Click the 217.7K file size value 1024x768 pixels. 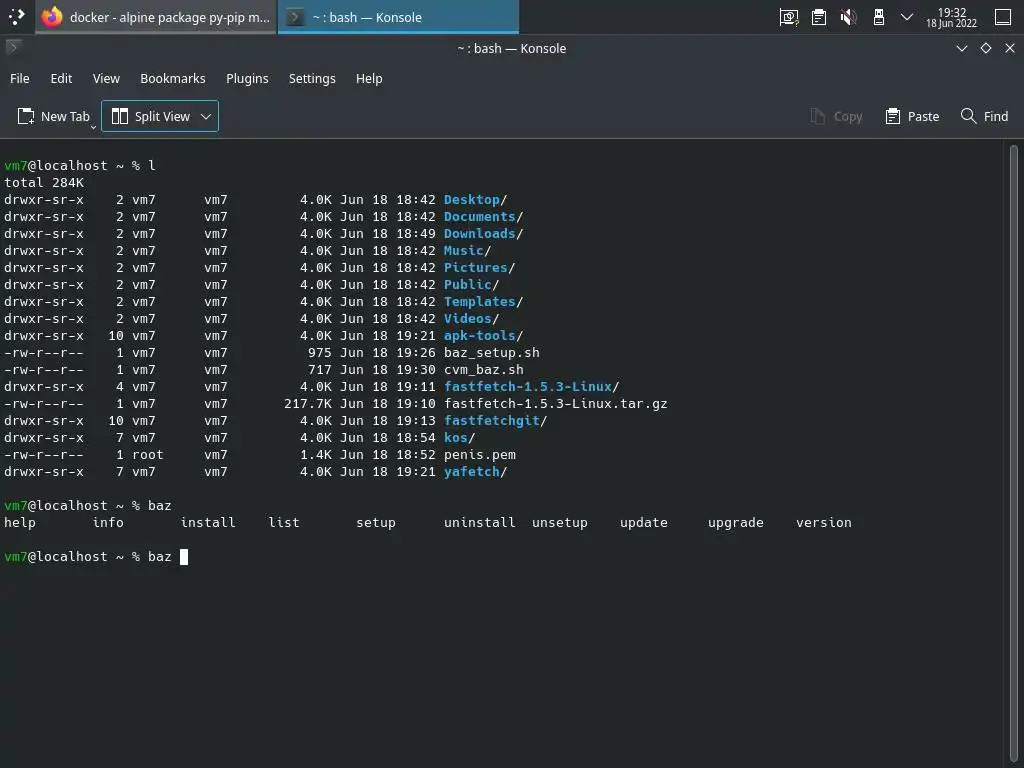coord(308,404)
